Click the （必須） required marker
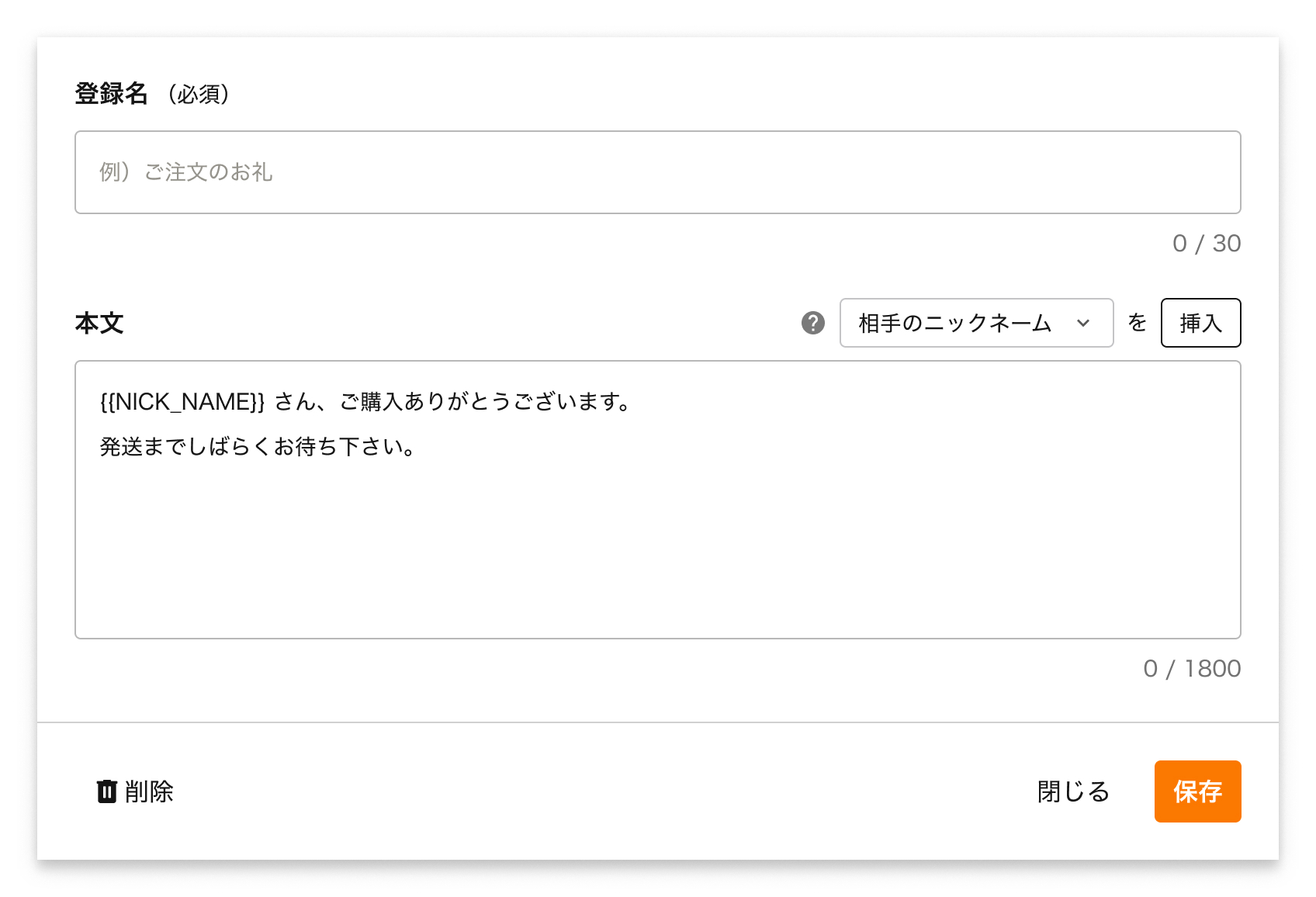Image resolution: width=1316 pixels, height=897 pixels. pyautogui.click(x=199, y=94)
